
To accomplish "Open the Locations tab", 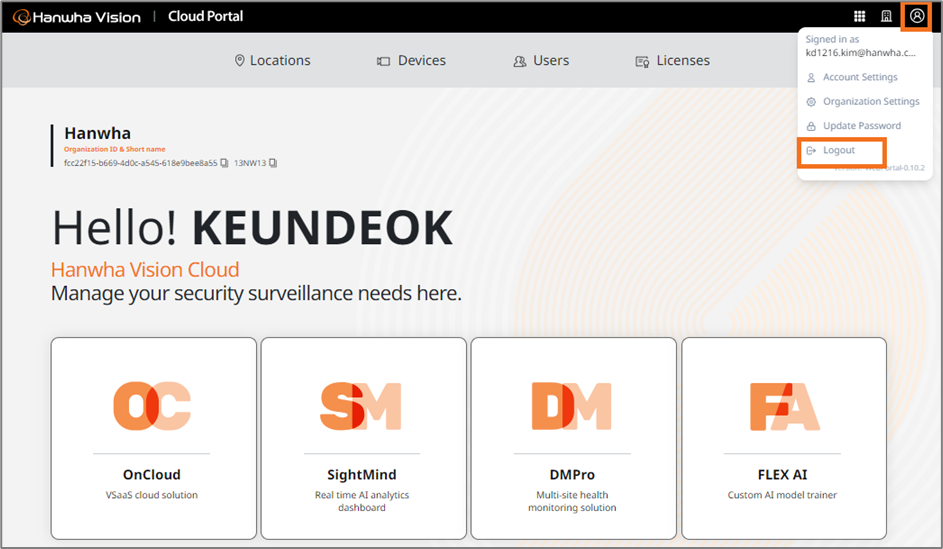I will (272, 61).
